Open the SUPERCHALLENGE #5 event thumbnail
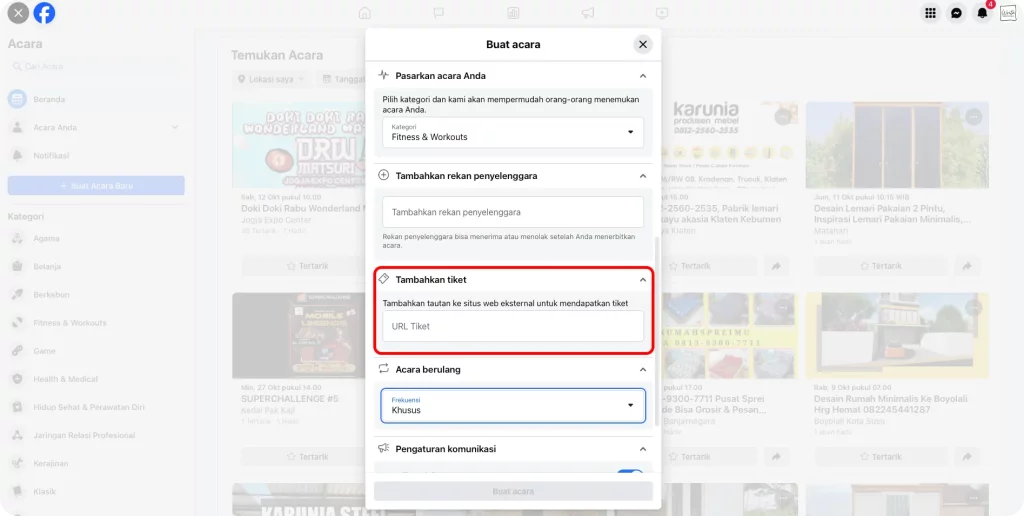Screen dimensions: 1024x516 click(x=299, y=336)
